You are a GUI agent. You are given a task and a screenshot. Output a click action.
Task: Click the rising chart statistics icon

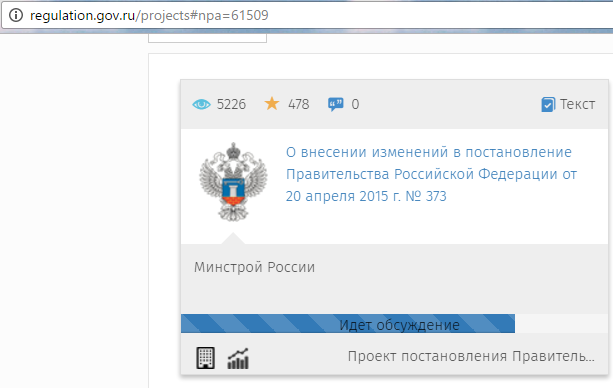pos(238,358)
